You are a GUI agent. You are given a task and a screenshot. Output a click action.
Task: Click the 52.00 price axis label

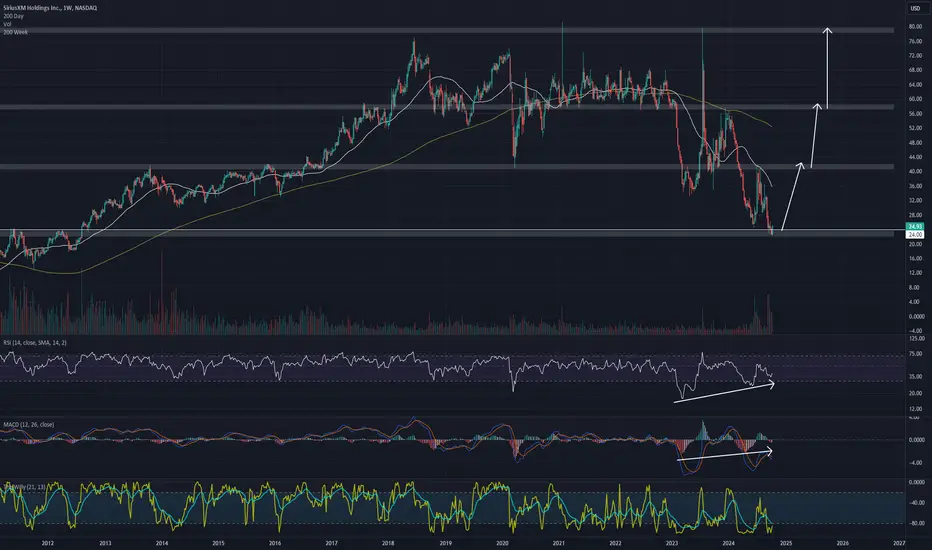coord(915,128)
